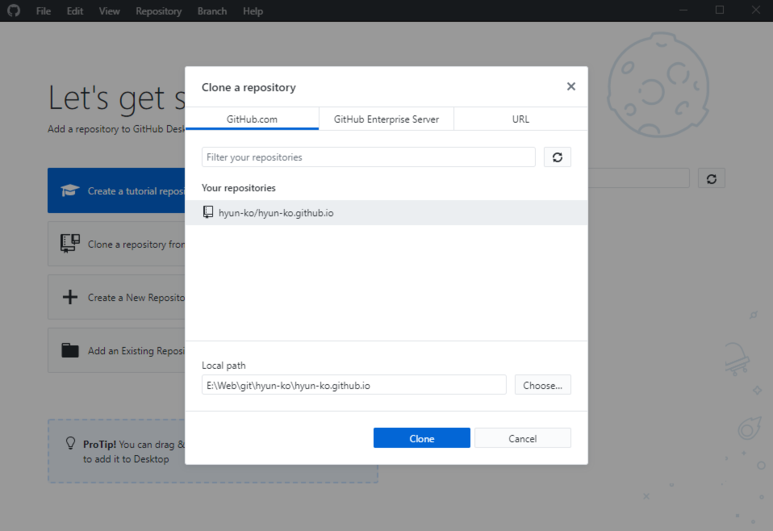Close the Clone a repository dialog
This screenshot has width=773, height=531.
pos(571,86)
